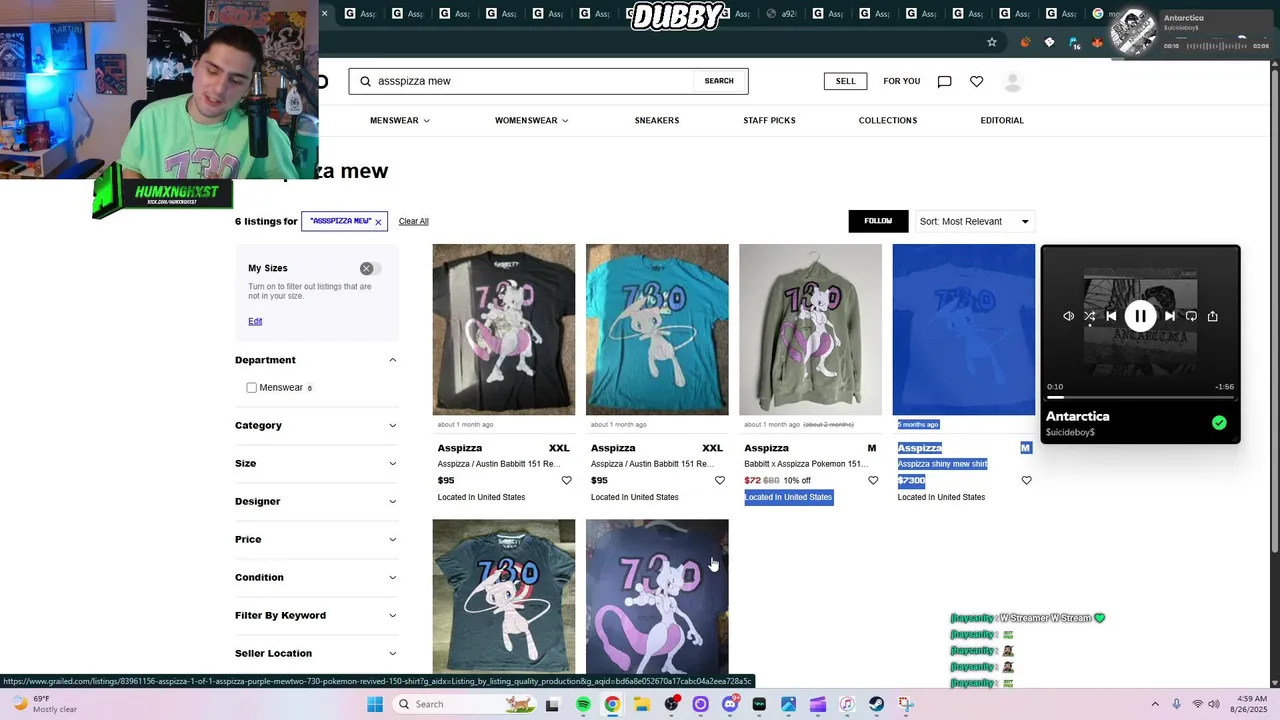
Task: Expand the Price filter
Action: coord(316,539)
